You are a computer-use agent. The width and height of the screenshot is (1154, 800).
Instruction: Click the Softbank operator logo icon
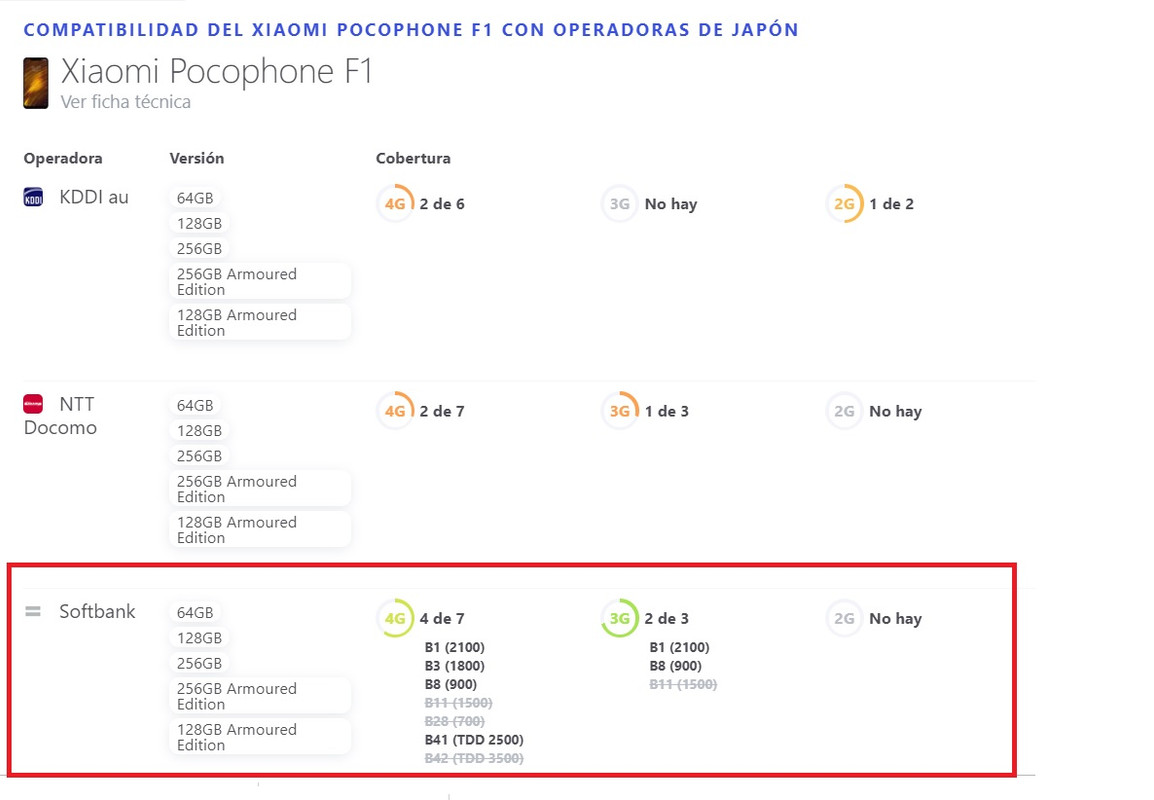pyautogui.click(x=33, y=612)
